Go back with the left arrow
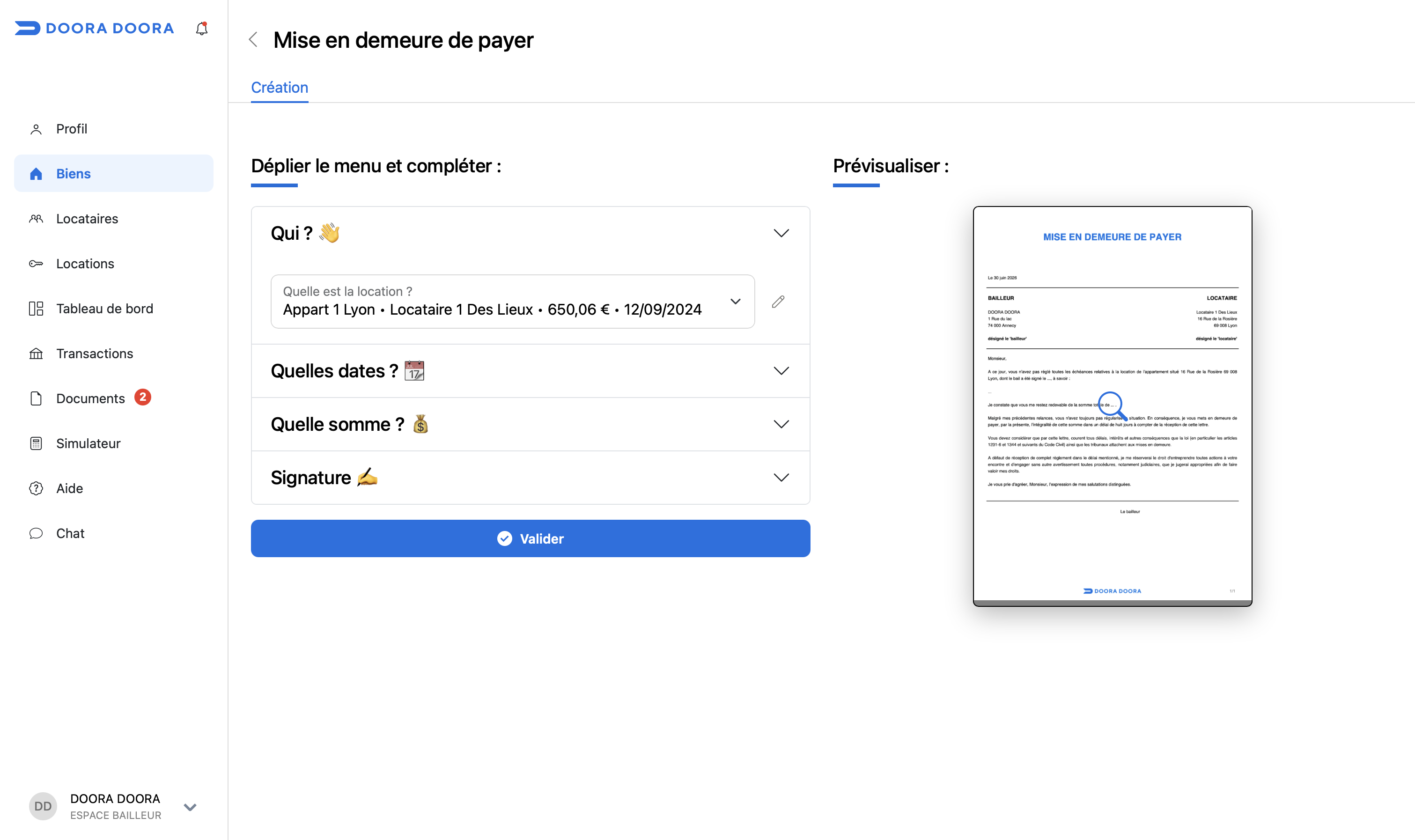The width and height of the screenshot is (1415, 840). click(x=254, y=40)
